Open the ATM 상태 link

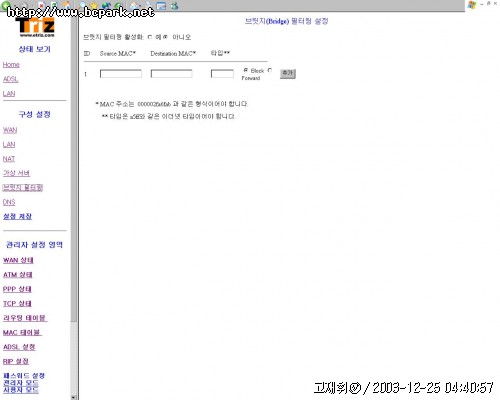[x=18, y=275]
